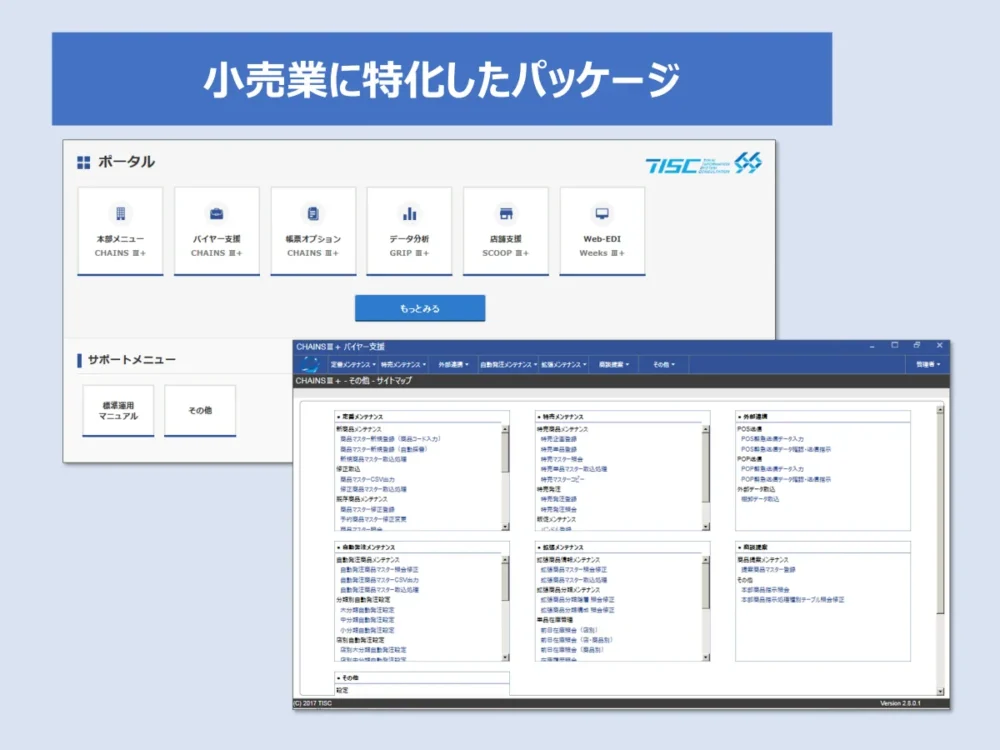Click the 商品マスターCSV出力 link
The image size is (1000, 750).
[x=367, y=479]
